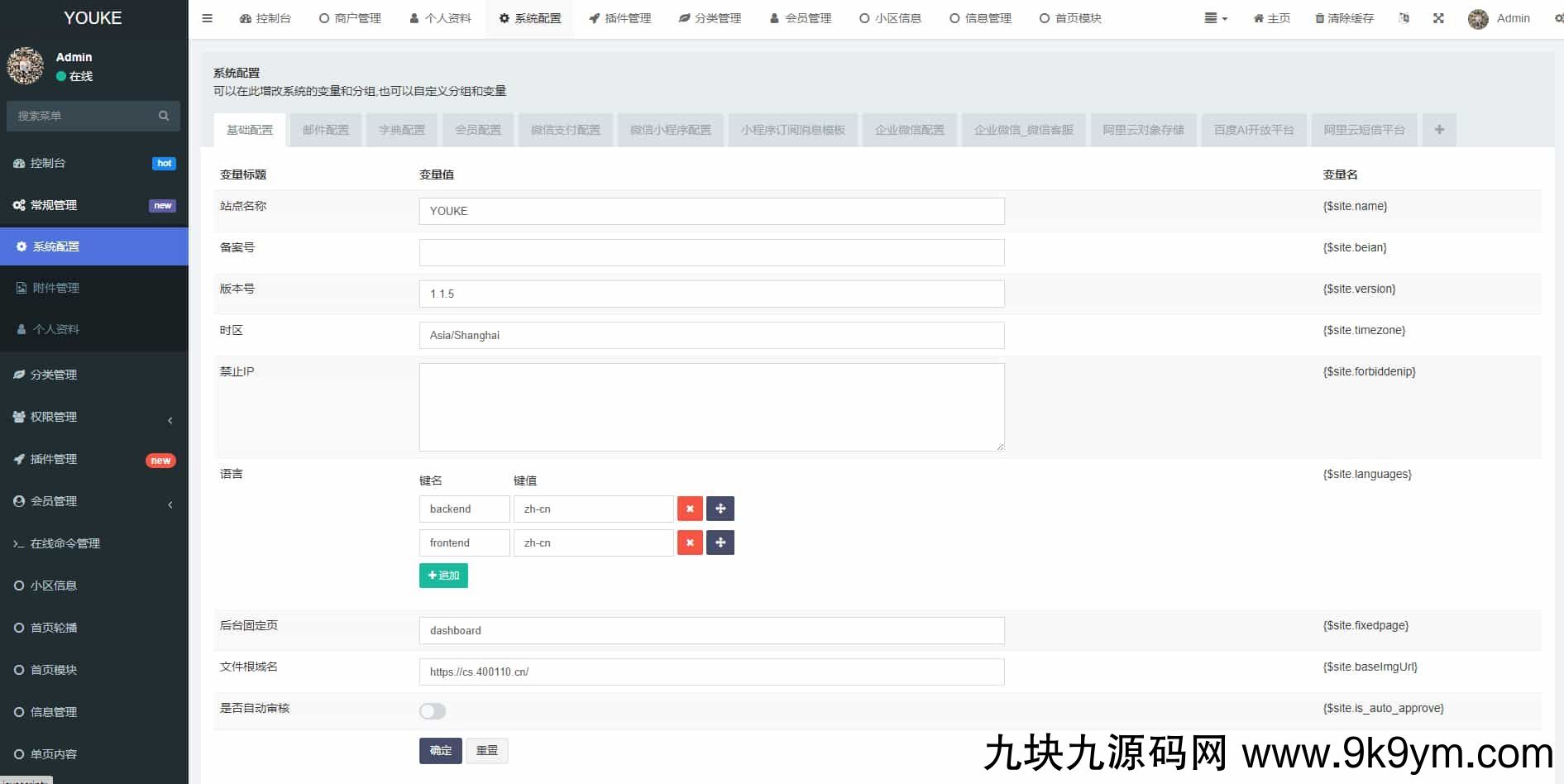This screenshot has width=1564, height=784.
Task: Click the 站点名称 input field
Action: (711, 211)
